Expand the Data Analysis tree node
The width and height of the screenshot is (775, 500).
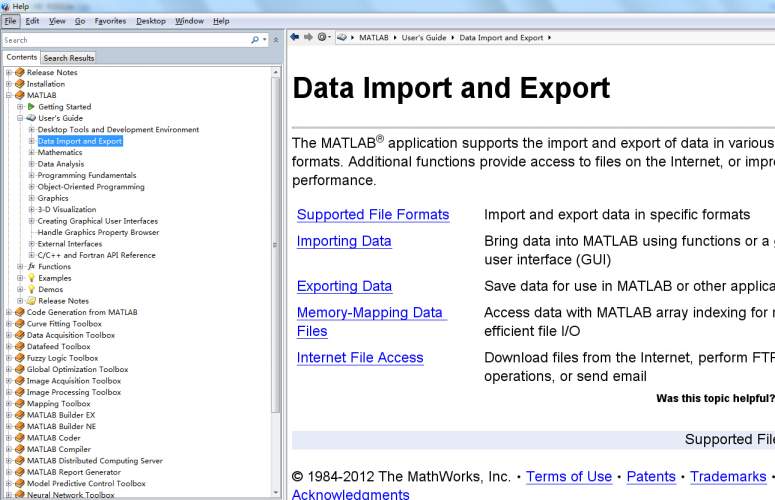(x=31, y=164)
